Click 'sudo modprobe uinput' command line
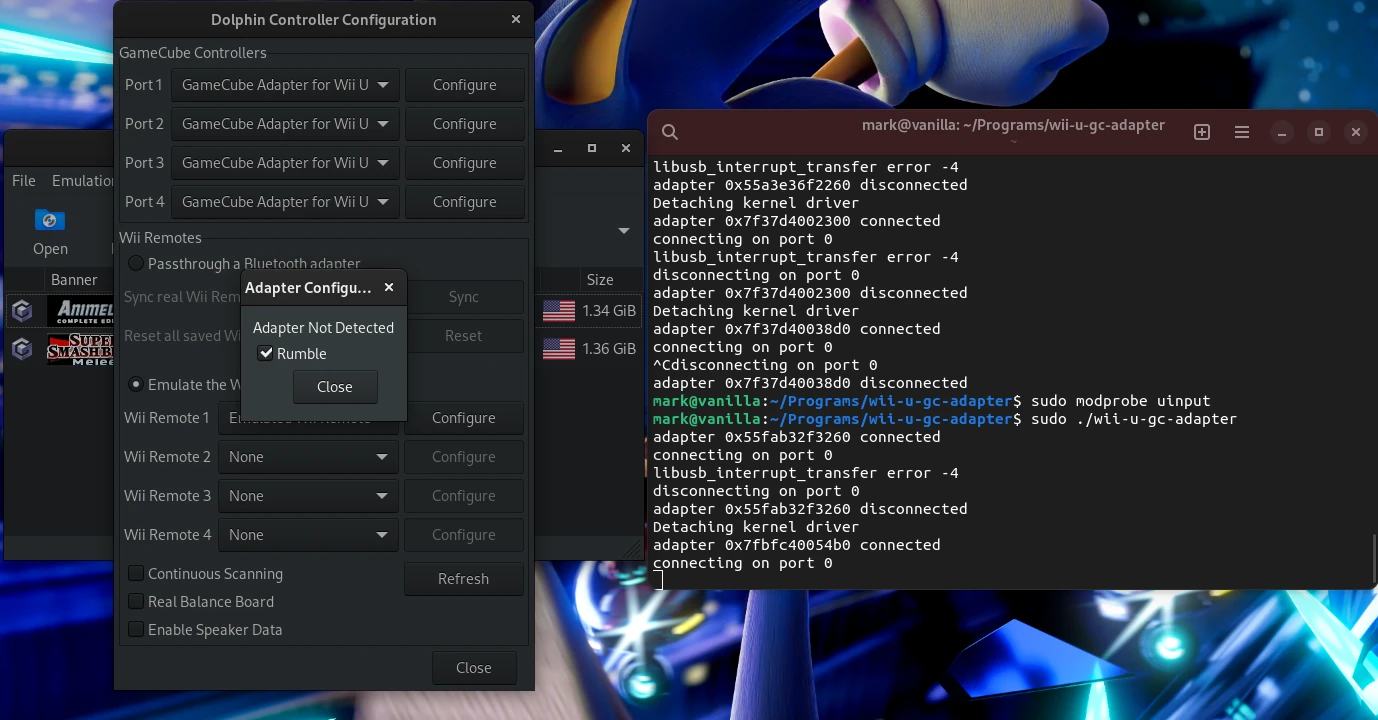This screenshot has width=1378, height=720. click(x=1120, y=401)
